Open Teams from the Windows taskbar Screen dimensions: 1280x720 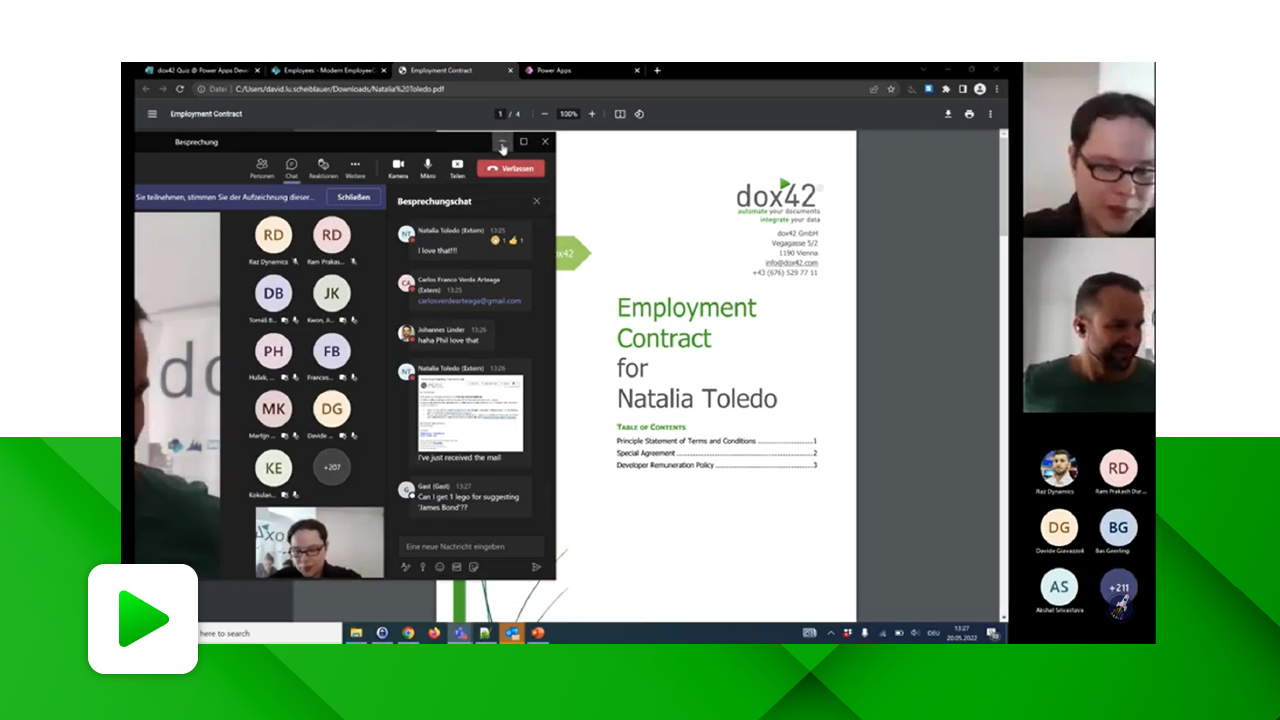pos(460,633)
